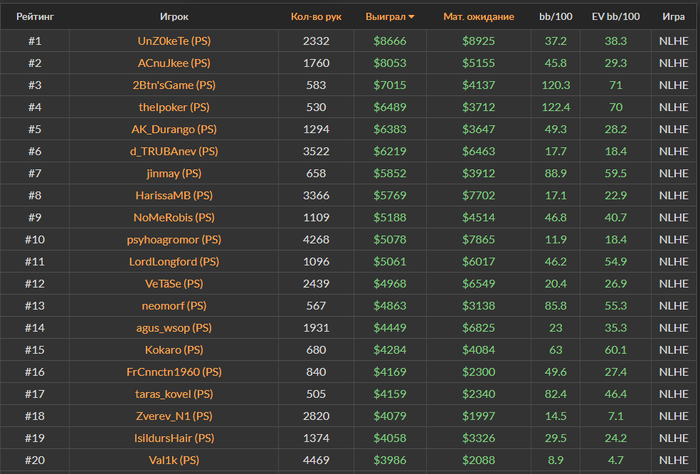Click the #1 ranking cell
This screenshot has height=474, width=700.
tap(35, 41)
